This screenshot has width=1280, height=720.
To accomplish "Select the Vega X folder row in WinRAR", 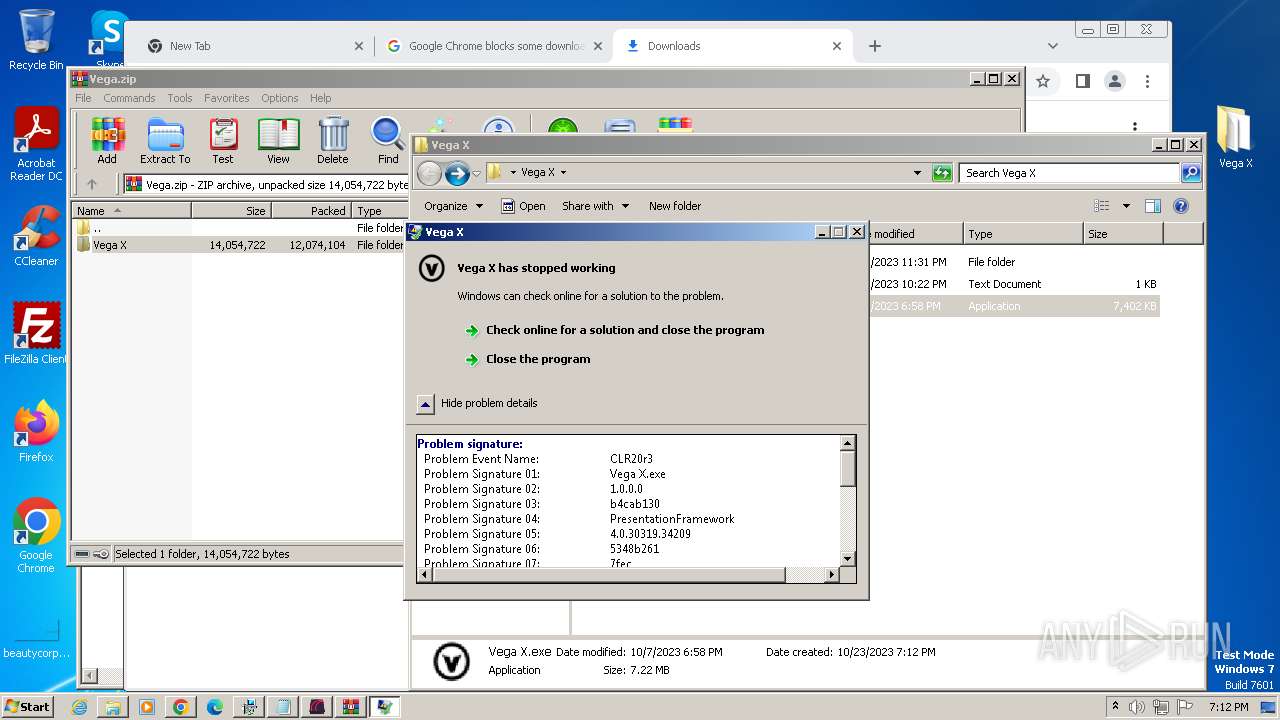I will coord(238,245).
